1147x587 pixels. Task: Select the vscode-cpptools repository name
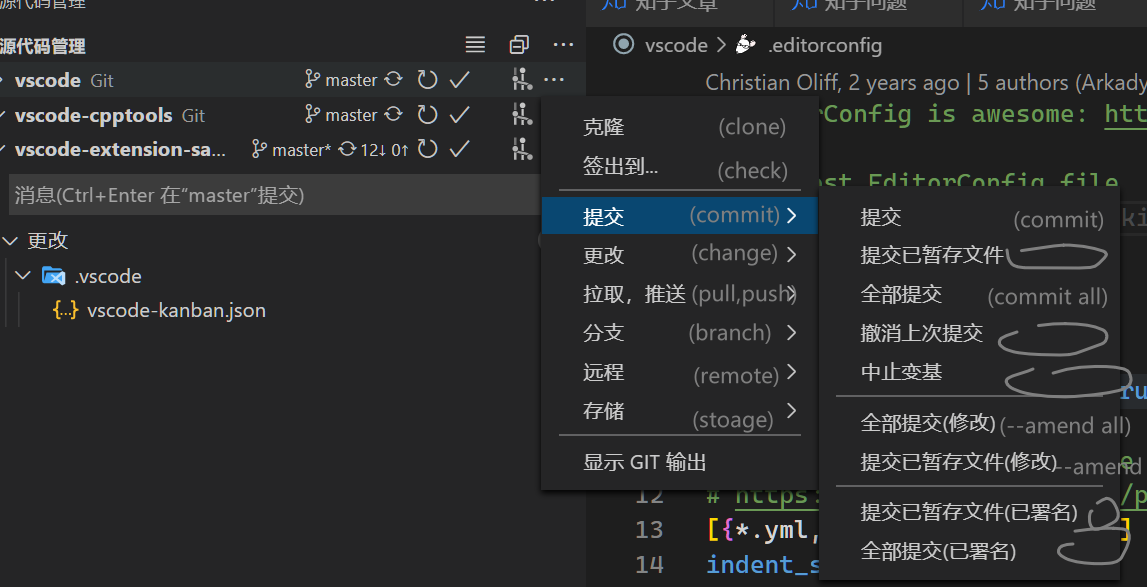(x=94, y=116)
